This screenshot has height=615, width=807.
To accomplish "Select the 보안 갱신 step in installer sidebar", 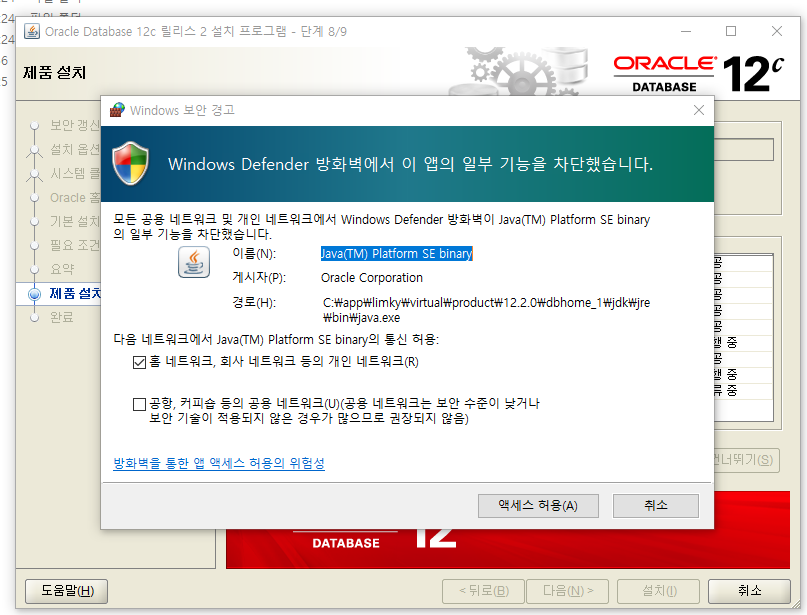I will [75, 125].
